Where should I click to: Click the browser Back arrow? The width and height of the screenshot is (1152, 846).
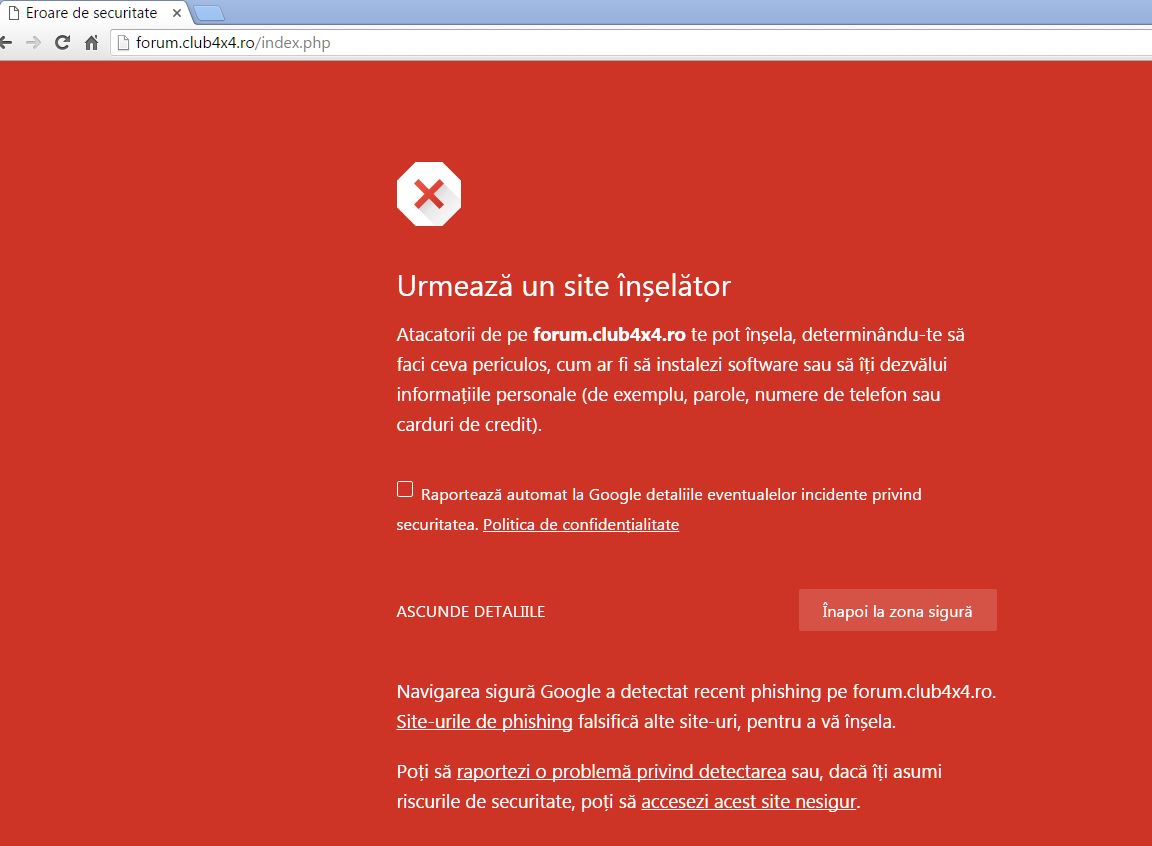[x=6, y=43]
